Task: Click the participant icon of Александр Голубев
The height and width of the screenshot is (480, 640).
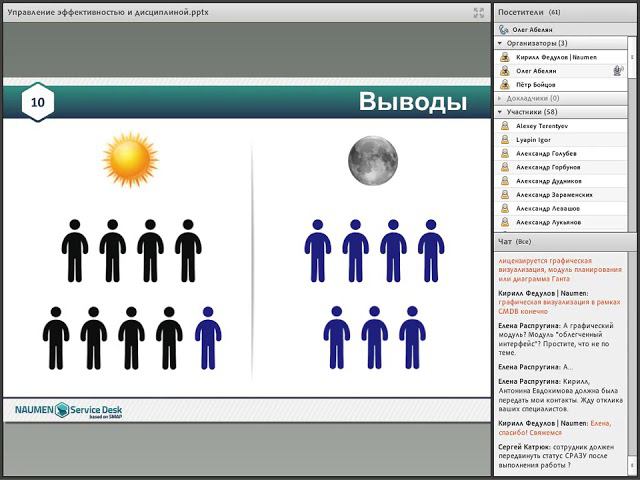Action: coord(505,153)
